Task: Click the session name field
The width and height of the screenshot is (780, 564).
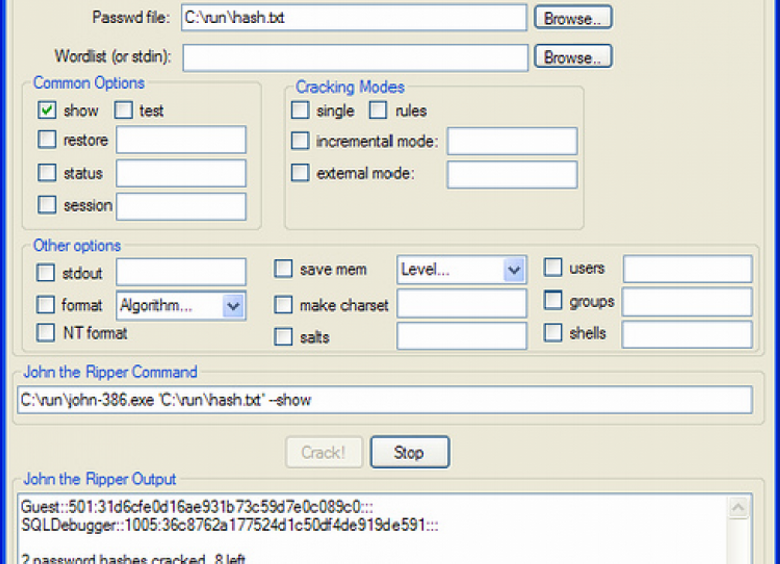Action: [181, 206]
